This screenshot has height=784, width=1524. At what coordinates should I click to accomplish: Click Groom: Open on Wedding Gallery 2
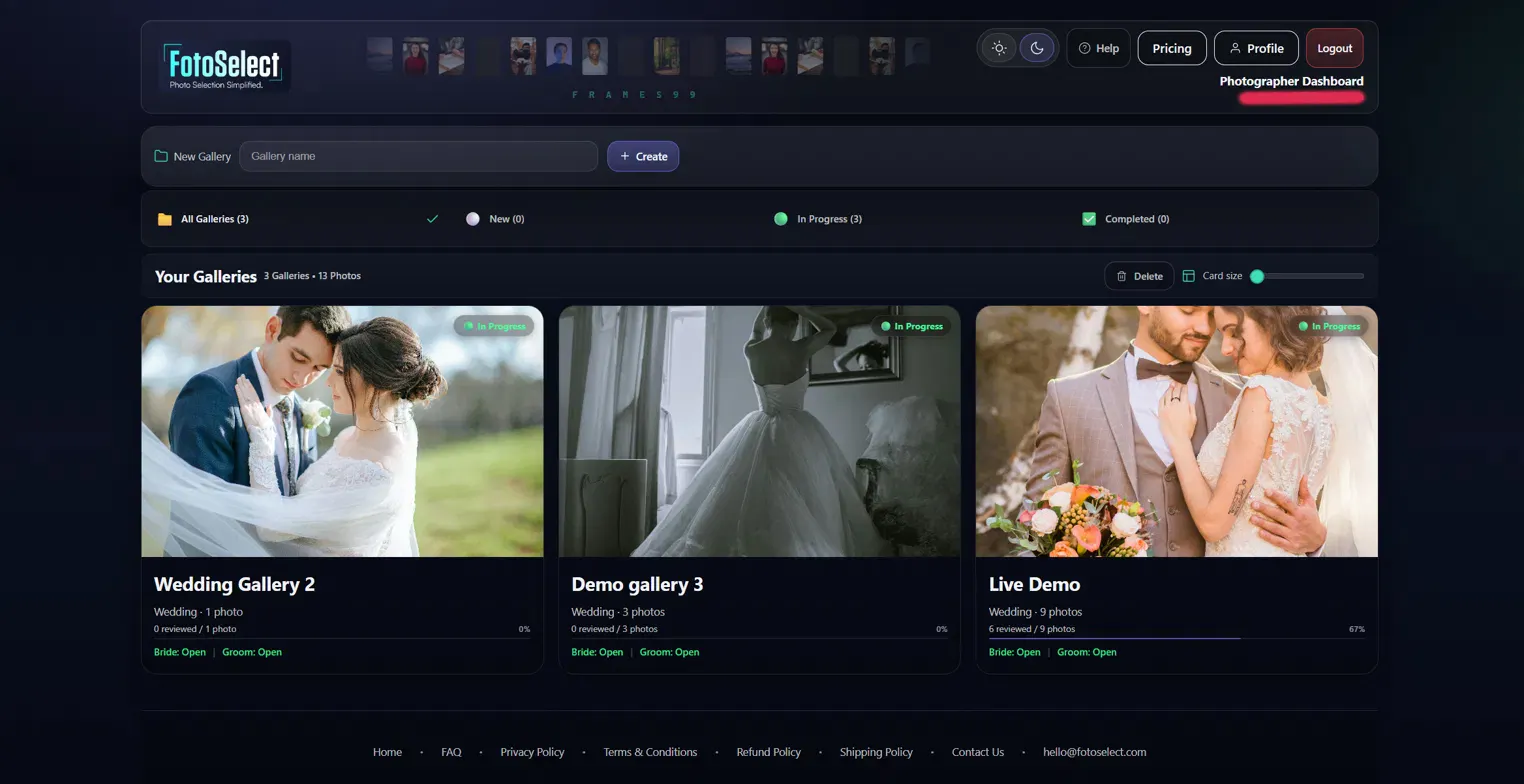(252, 652)
